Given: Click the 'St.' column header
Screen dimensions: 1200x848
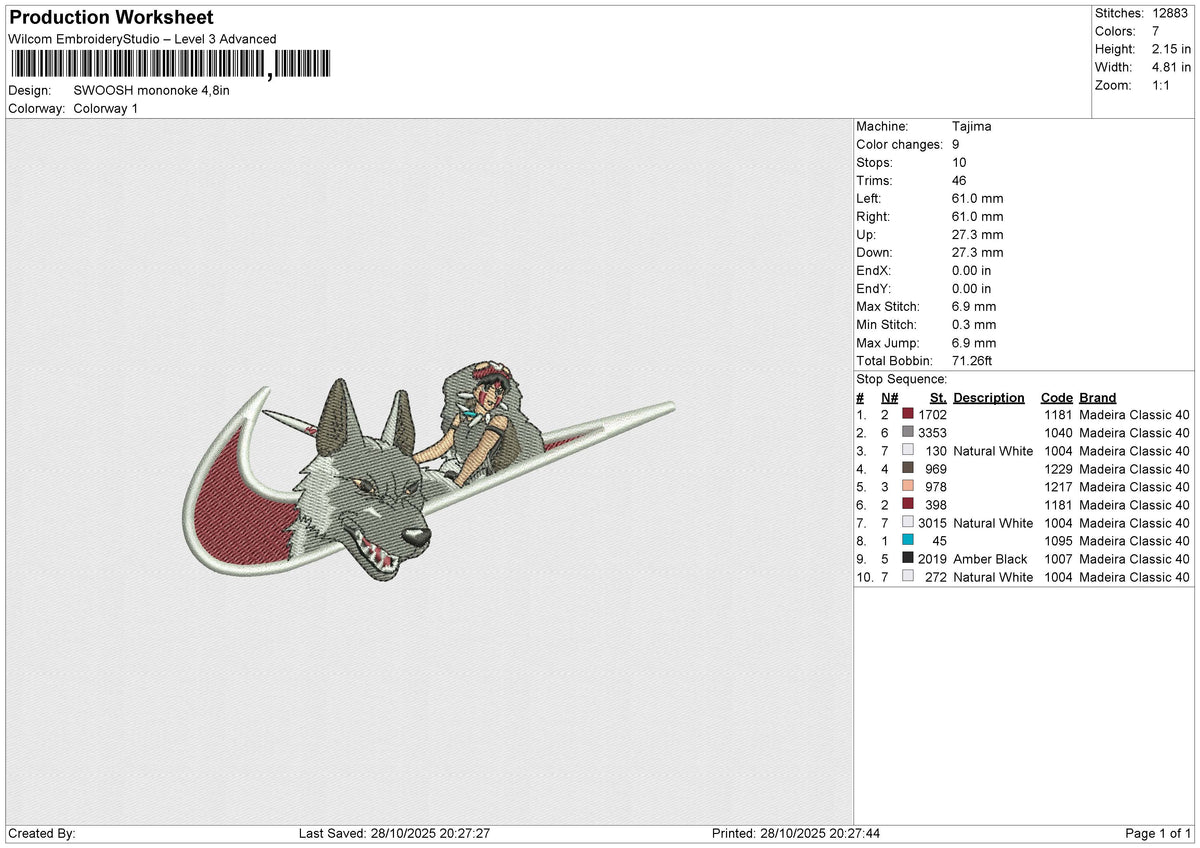Looking at the screenshot, I should coord(938,397).
